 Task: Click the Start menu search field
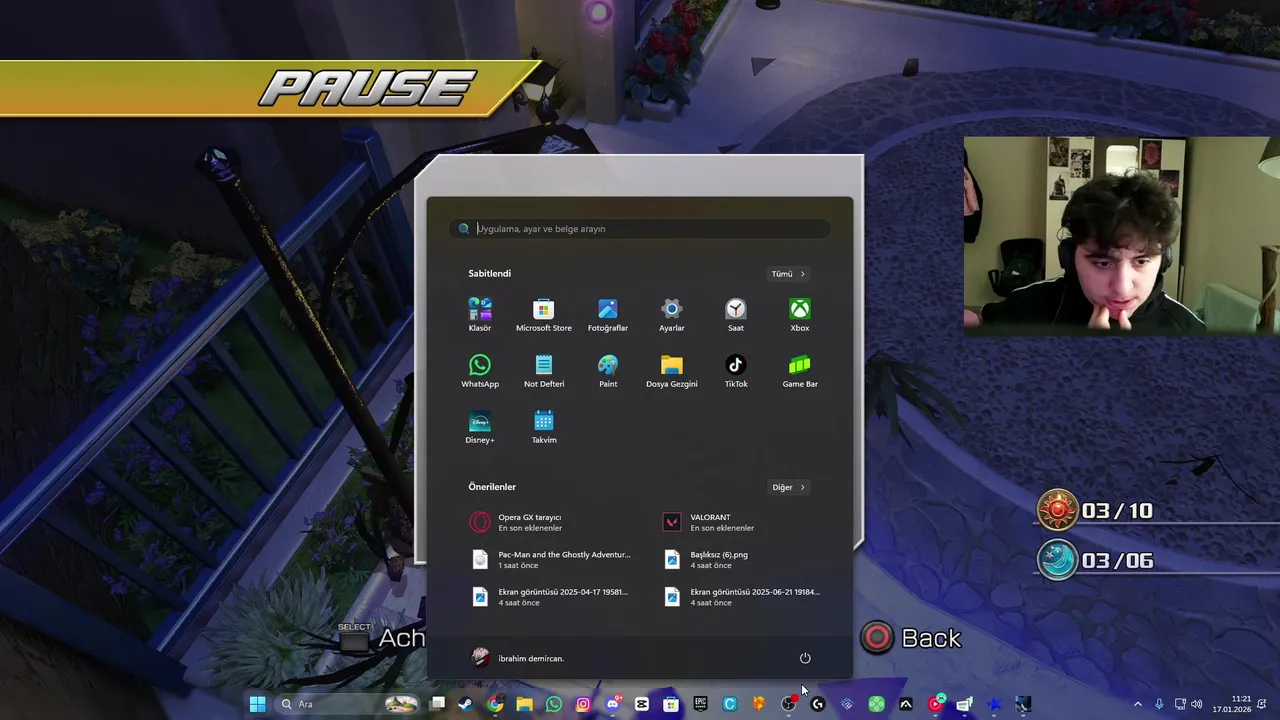(x=640, y=229)
